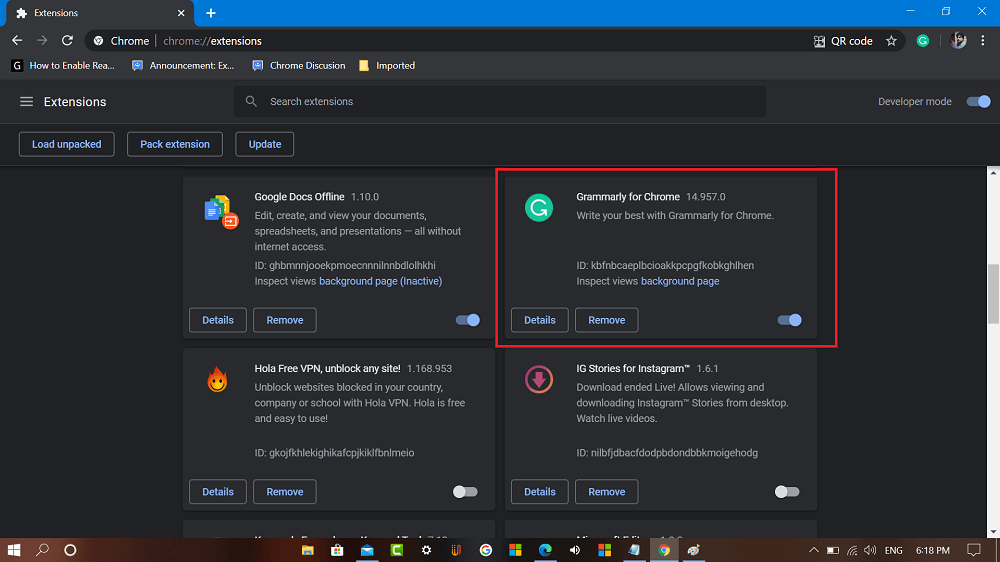This screenshot has height=562, width=1000.
Task: Click Load unpacked button
Action: pos(66,144)
